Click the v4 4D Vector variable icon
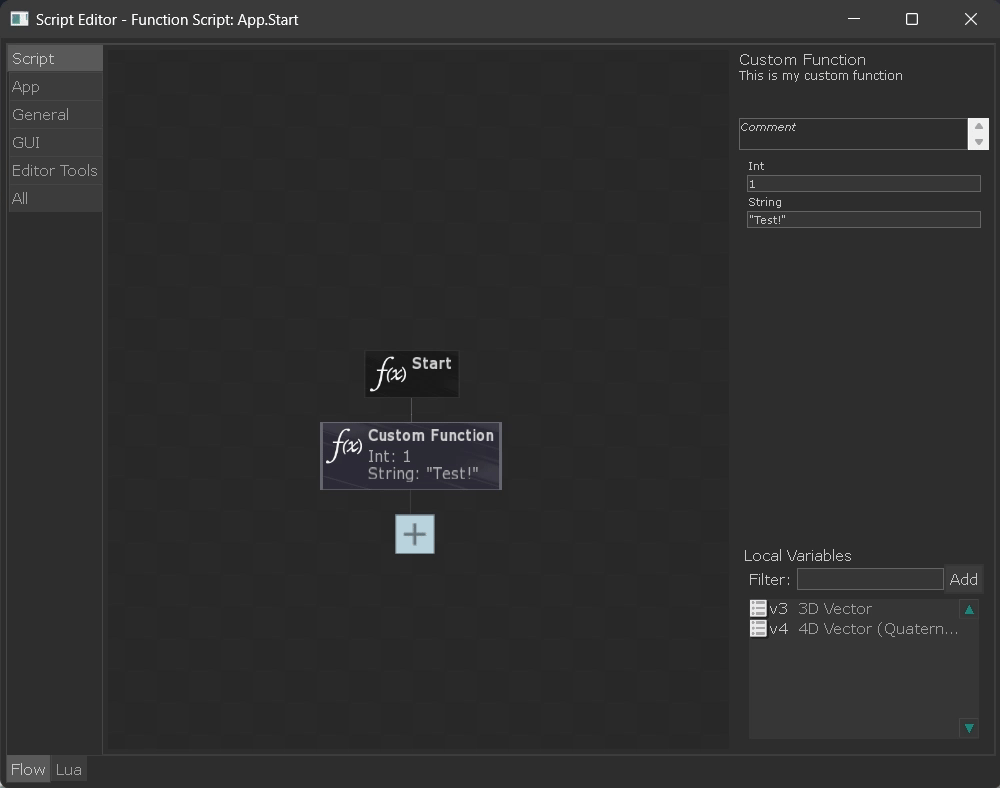The image size is (1000, 788). tap(758, 629)
